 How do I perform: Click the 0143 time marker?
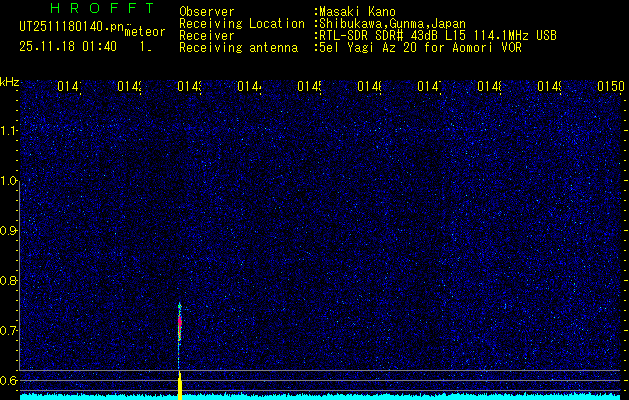(189, 86)
